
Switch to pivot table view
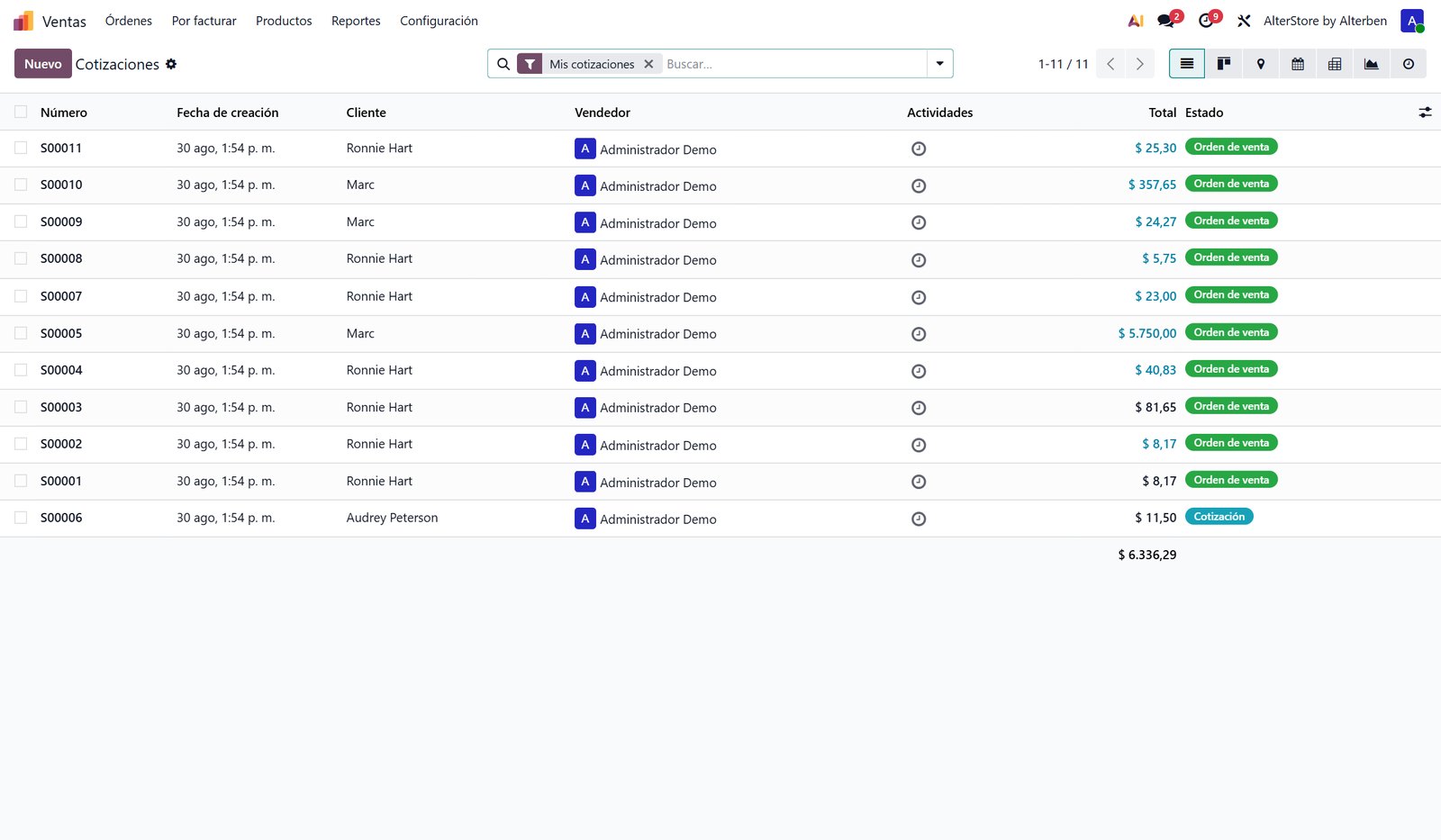point(1335,64)
